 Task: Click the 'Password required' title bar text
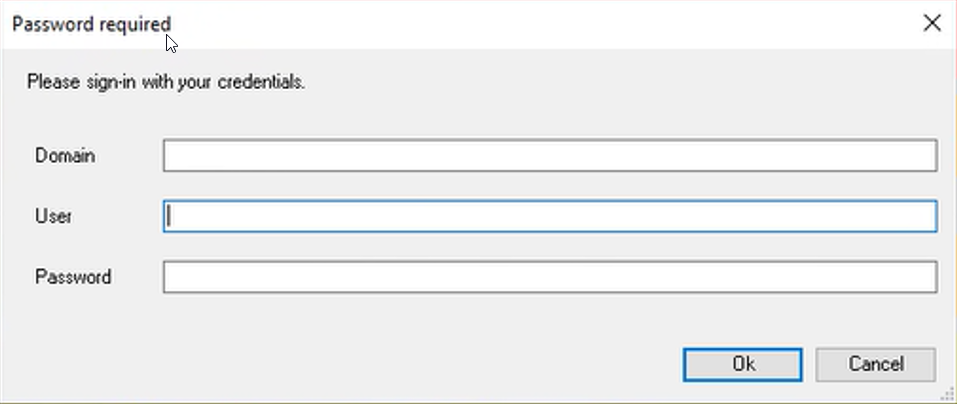(91, 24)
